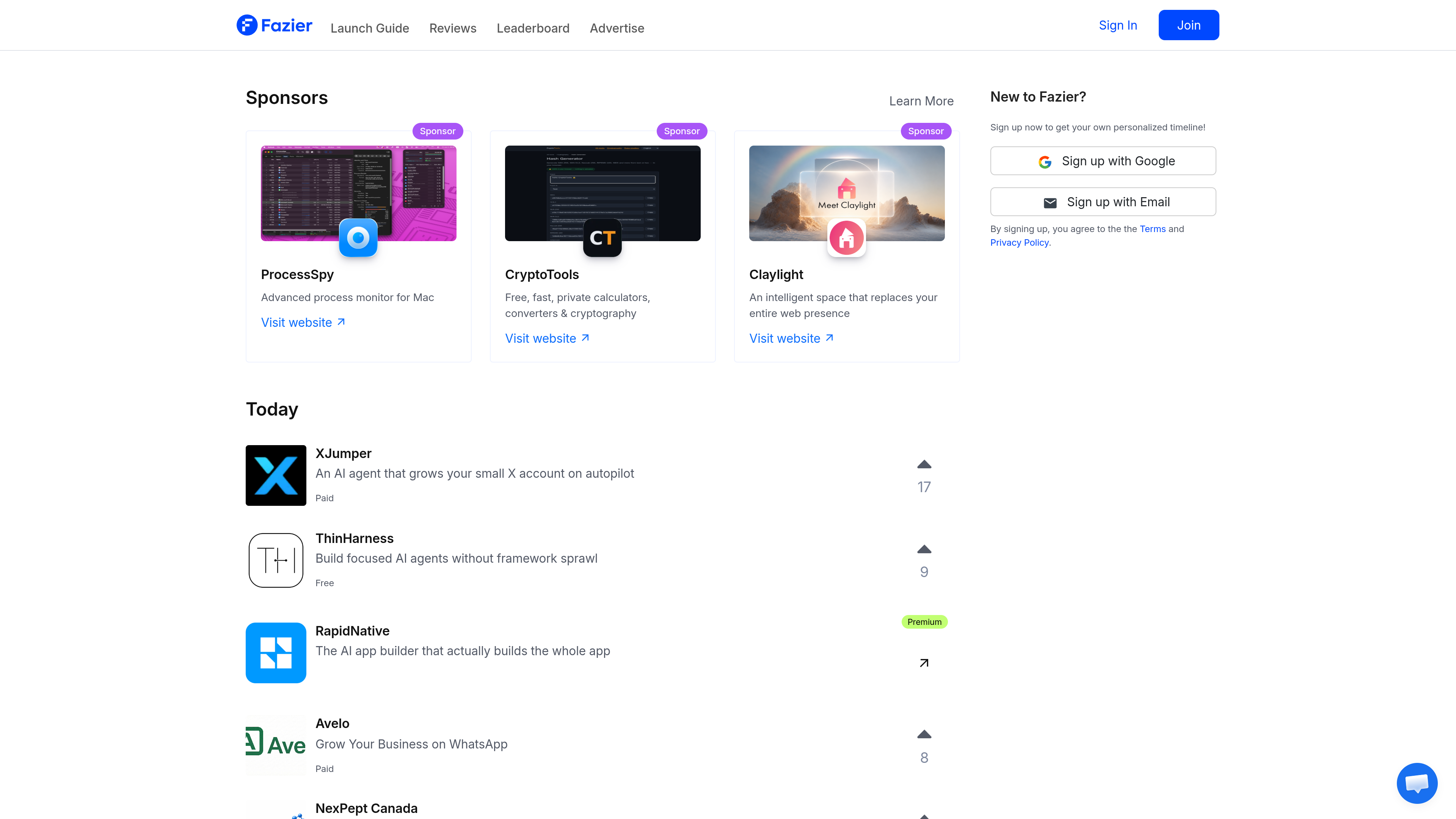Click ThinHarness's vote count 9

click(x=924, y=572)
